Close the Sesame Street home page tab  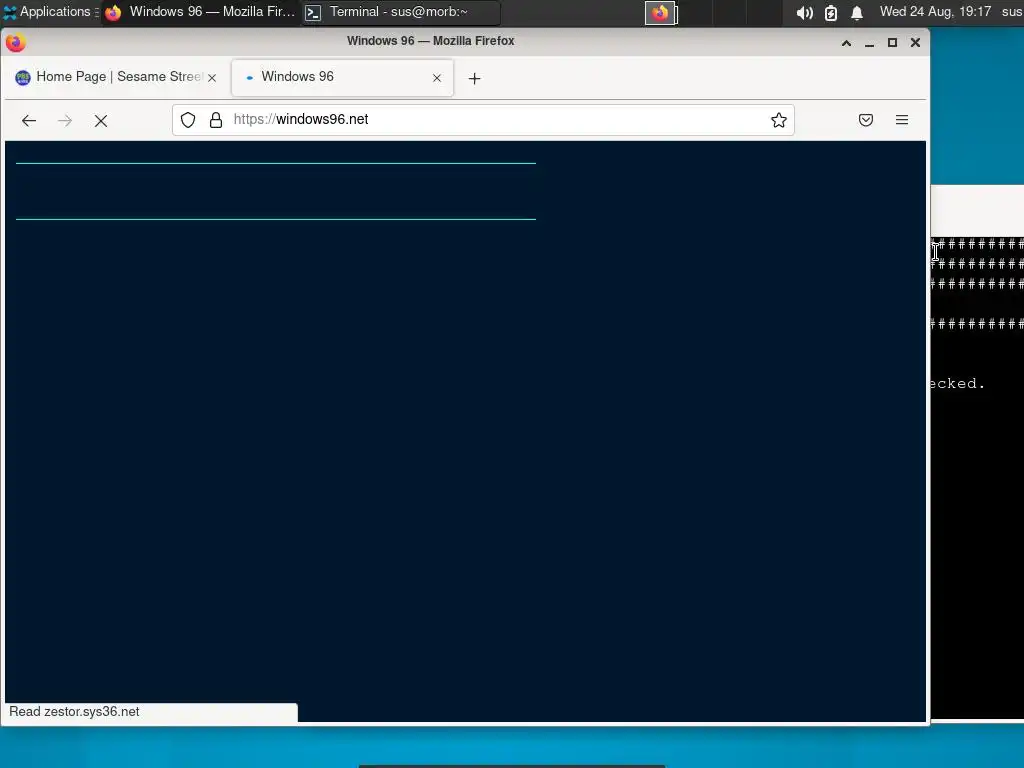(212, 78)
